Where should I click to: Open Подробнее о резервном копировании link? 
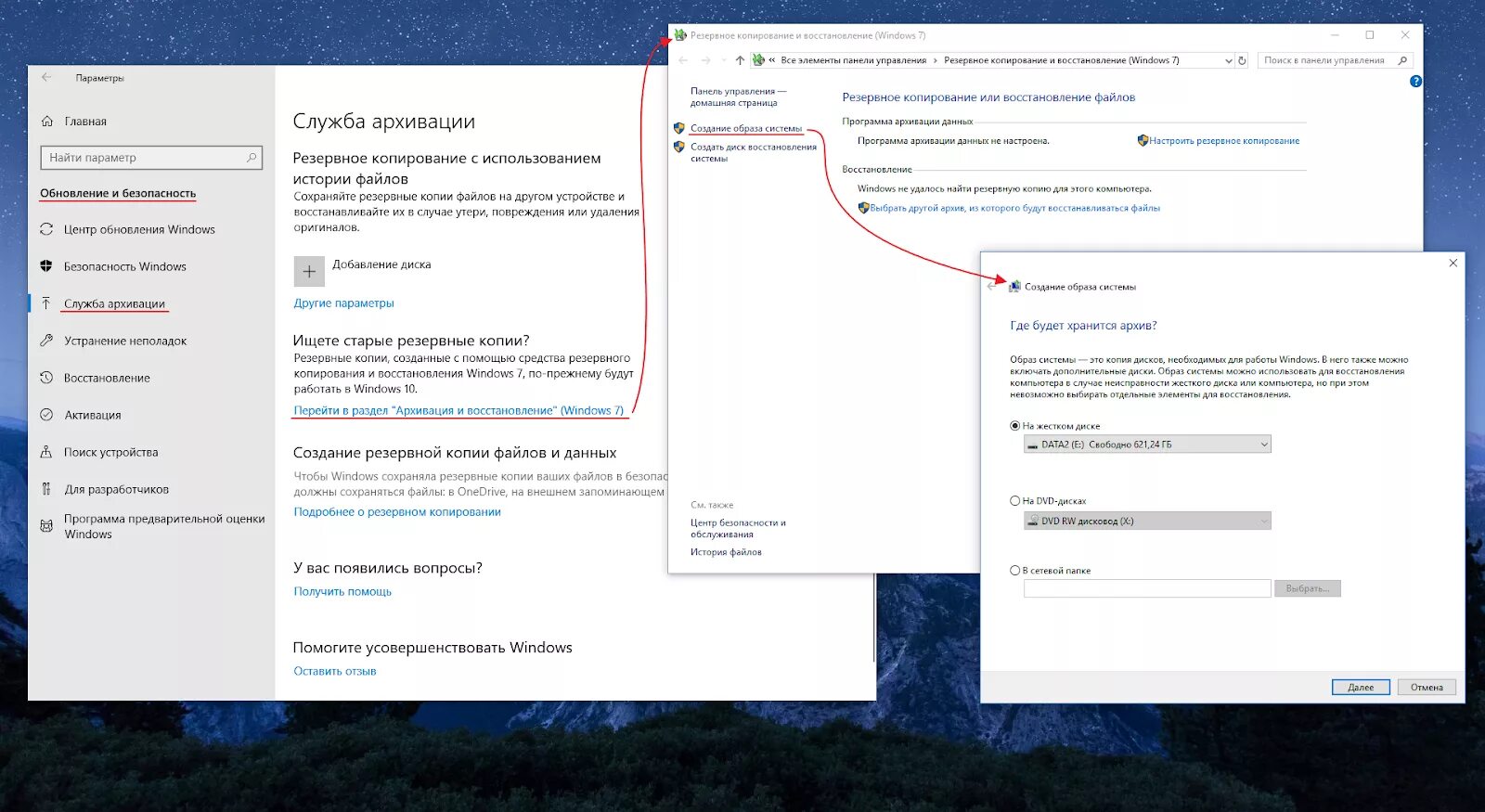pos(397,511)
